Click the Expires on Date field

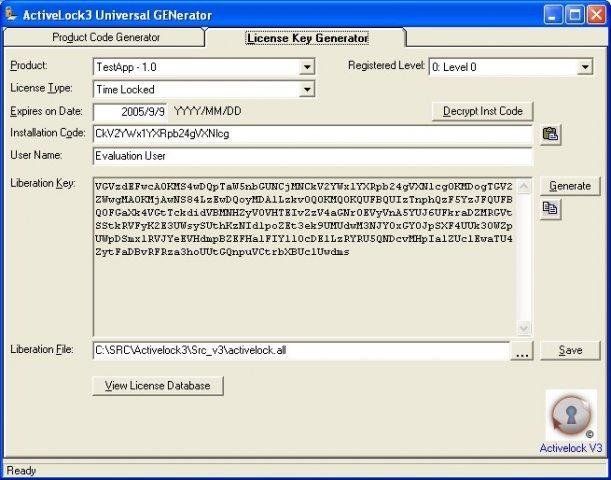(130, 112)
